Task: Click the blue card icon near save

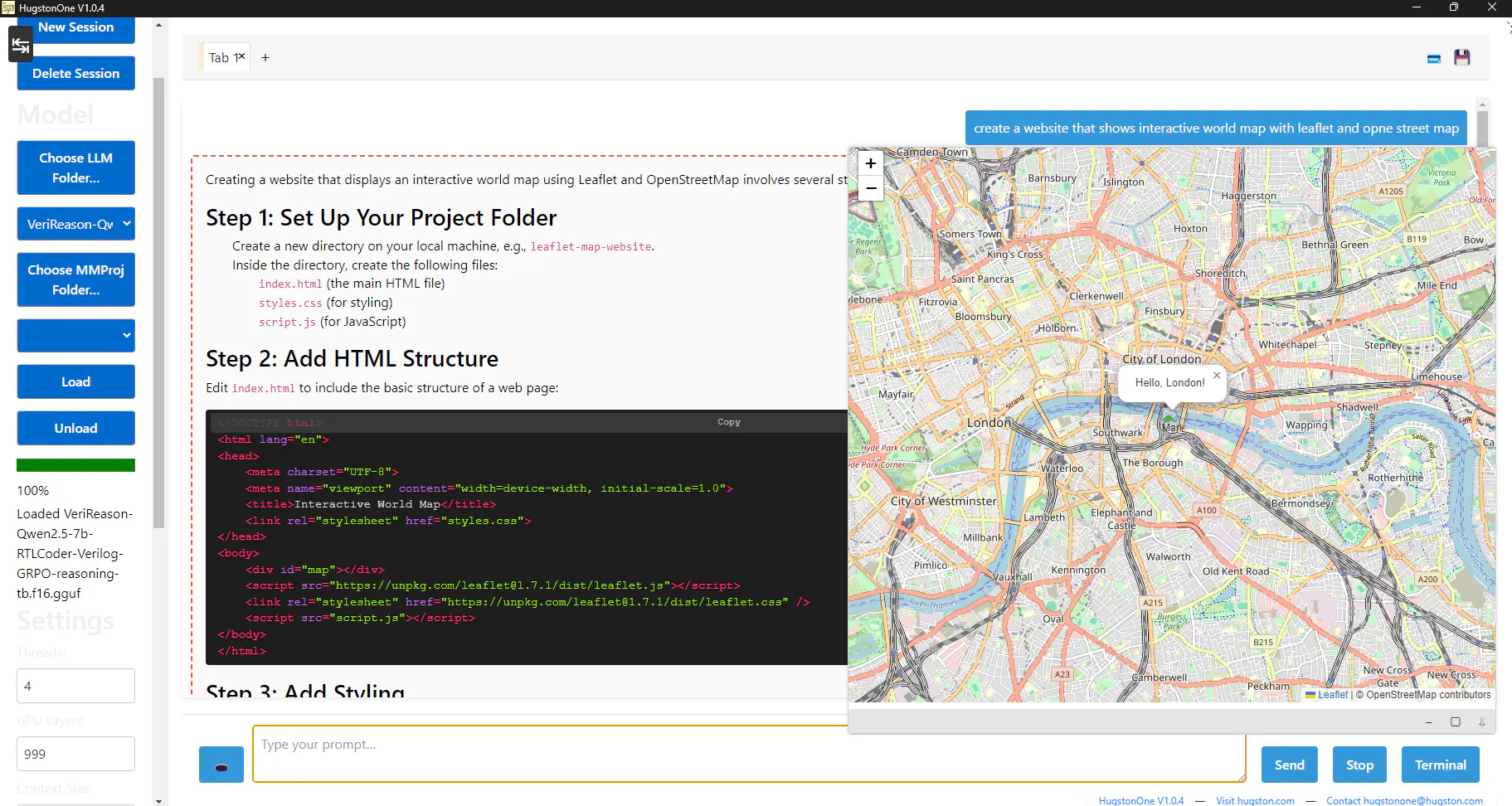Action: [x=1434, y=59]
